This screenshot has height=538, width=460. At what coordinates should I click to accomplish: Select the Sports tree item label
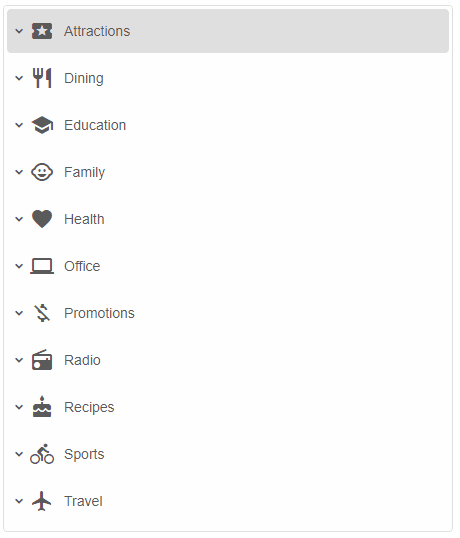pyautogui.click(x=84, y=455)
